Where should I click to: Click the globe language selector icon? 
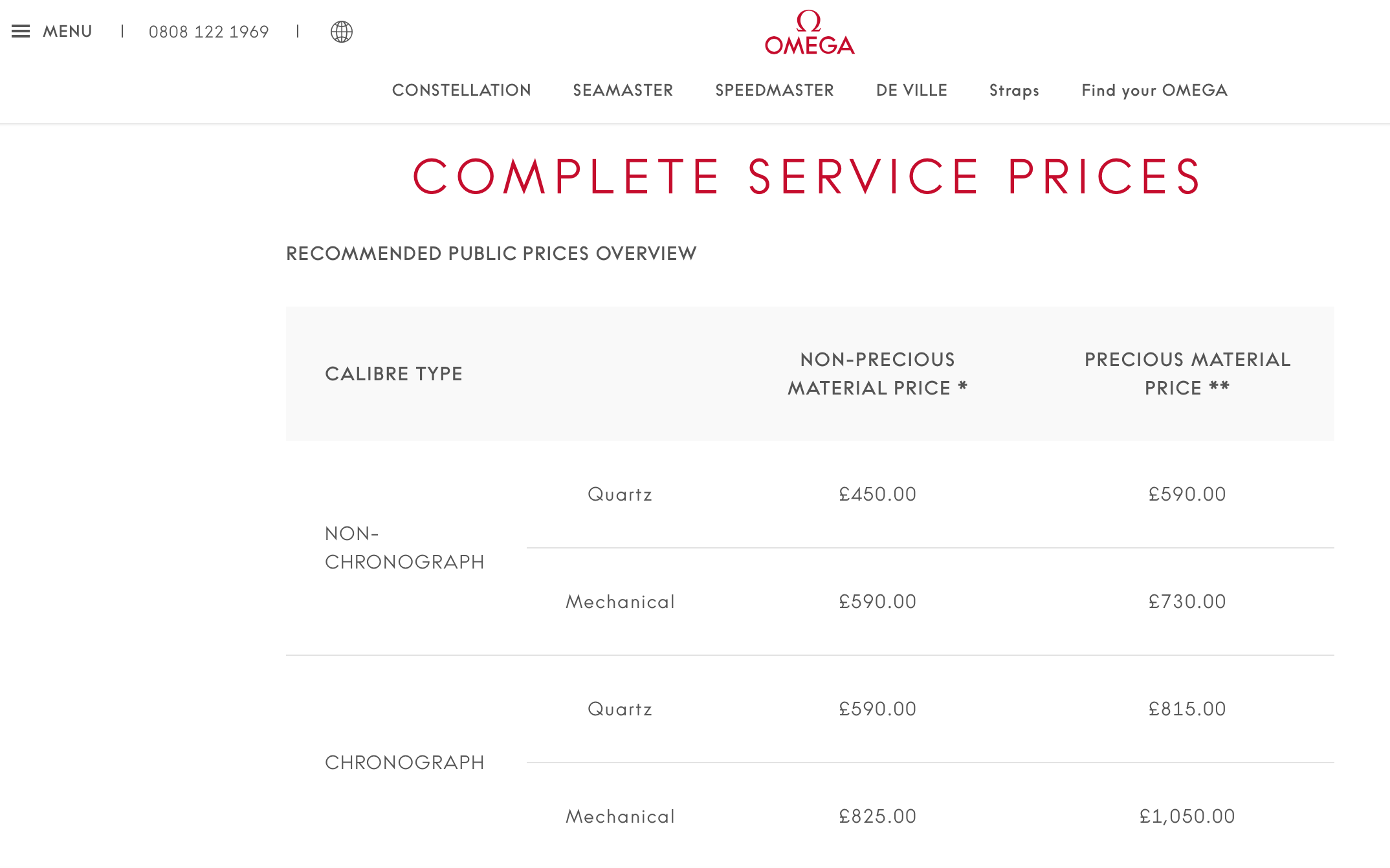coord(341,32)
